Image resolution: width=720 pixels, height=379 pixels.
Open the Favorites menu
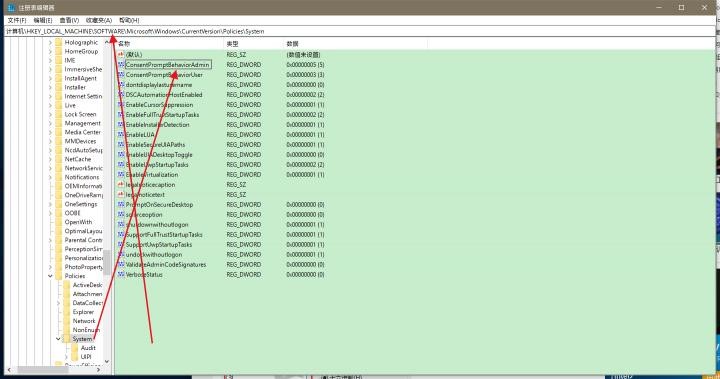99,20
